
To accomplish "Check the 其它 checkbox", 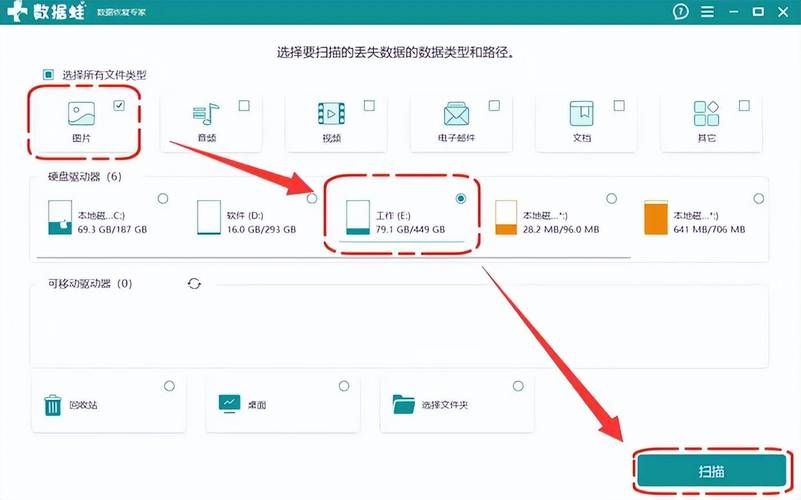I will click(x=744, y=106).
